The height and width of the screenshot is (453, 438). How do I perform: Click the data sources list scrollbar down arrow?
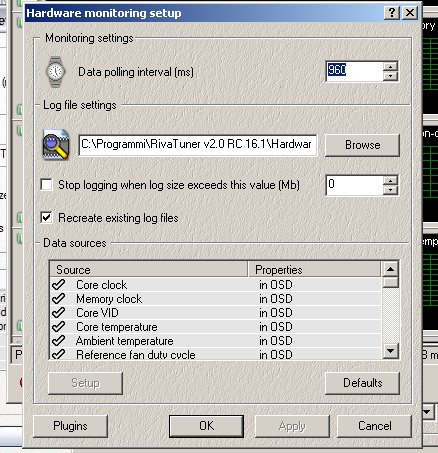[x=390, y=351]
